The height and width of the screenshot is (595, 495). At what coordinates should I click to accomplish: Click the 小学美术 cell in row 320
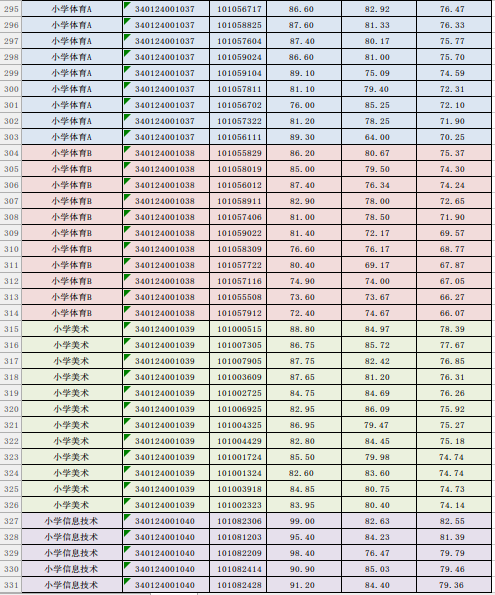click(x=72, y=409)
